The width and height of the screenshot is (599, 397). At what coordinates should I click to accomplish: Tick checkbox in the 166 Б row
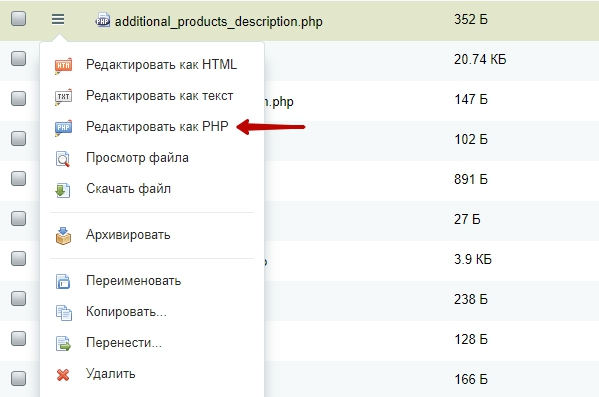point(18,379)
